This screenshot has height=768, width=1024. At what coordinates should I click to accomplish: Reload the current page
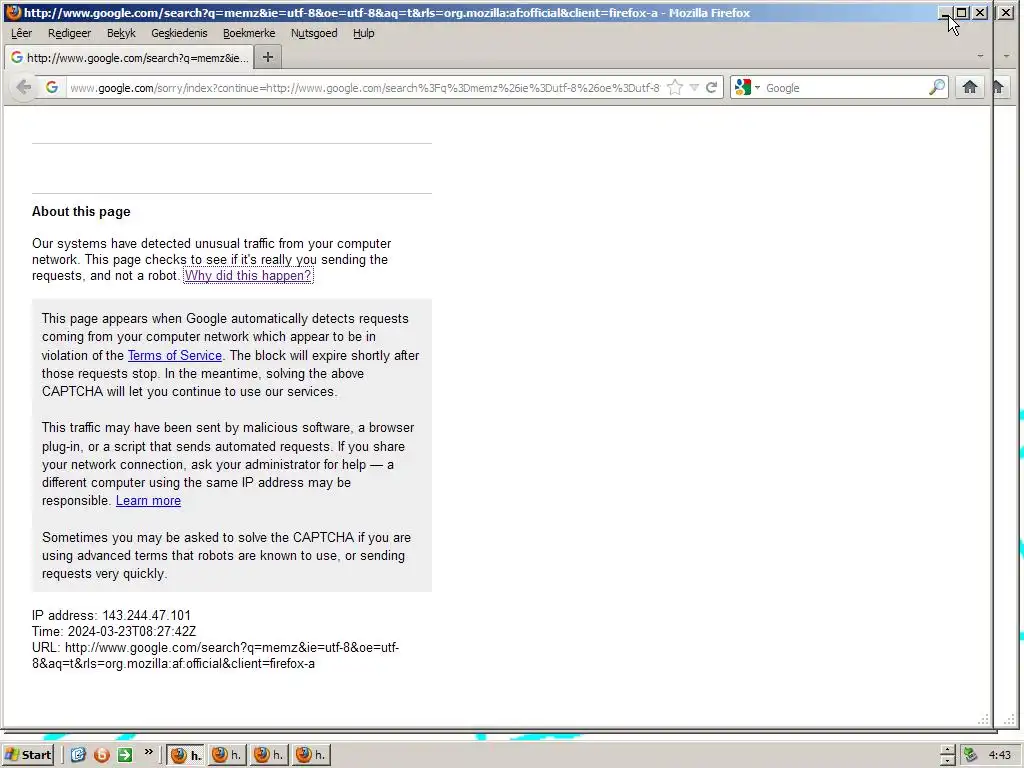coord(711,88)
